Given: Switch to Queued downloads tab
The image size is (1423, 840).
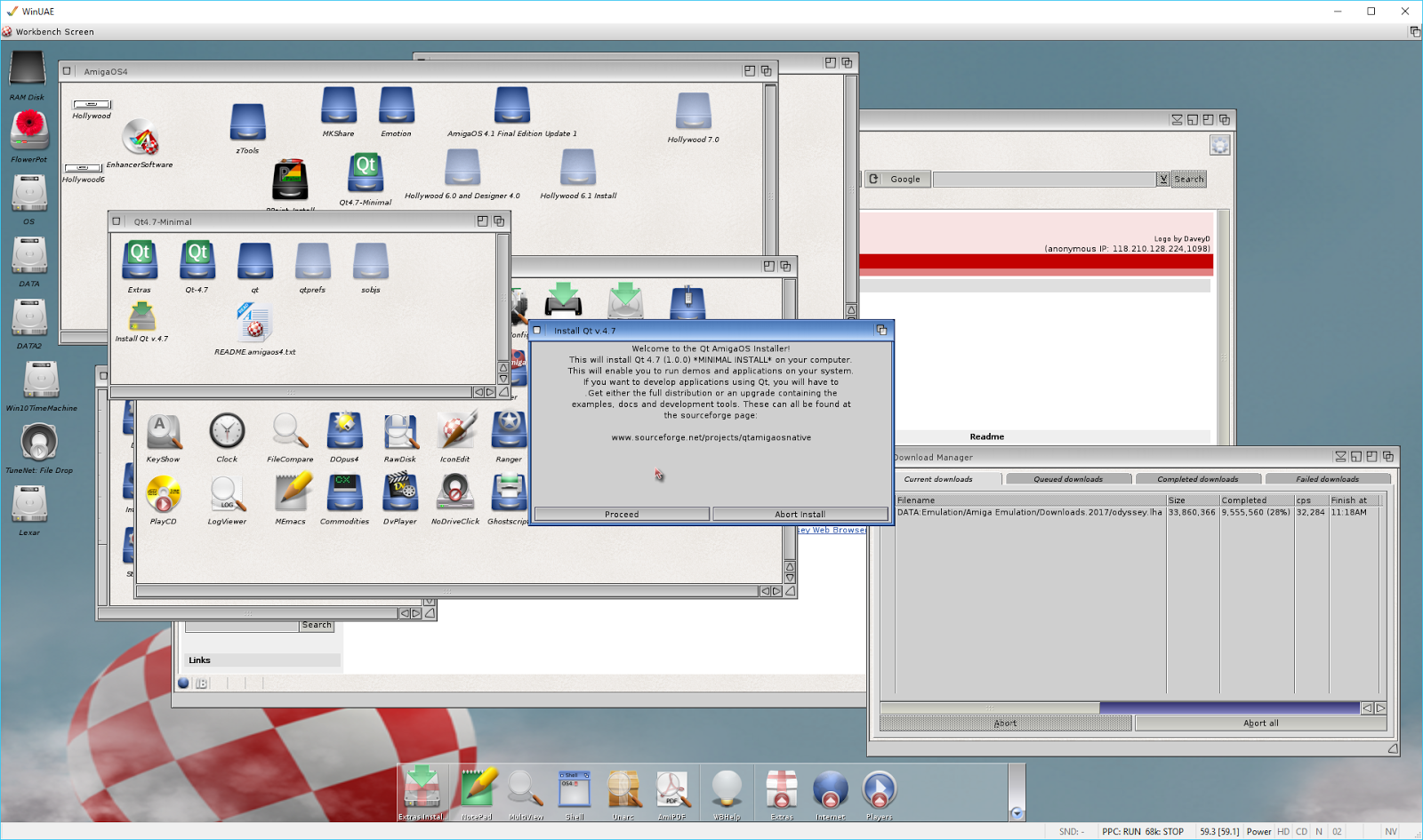Looking at the screenshot, I should tap(1068, 479).
